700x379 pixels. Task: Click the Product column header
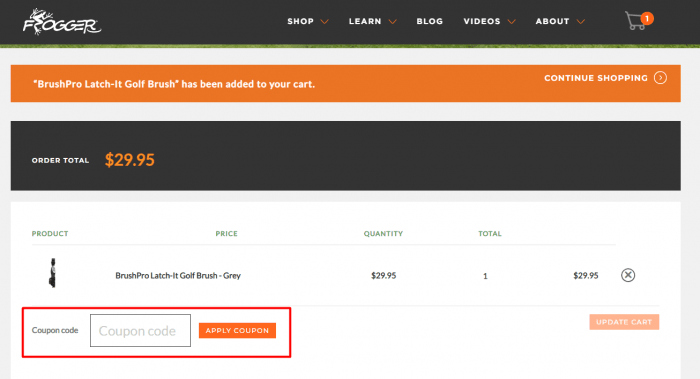pyautogui.click(x=50, y=233)
